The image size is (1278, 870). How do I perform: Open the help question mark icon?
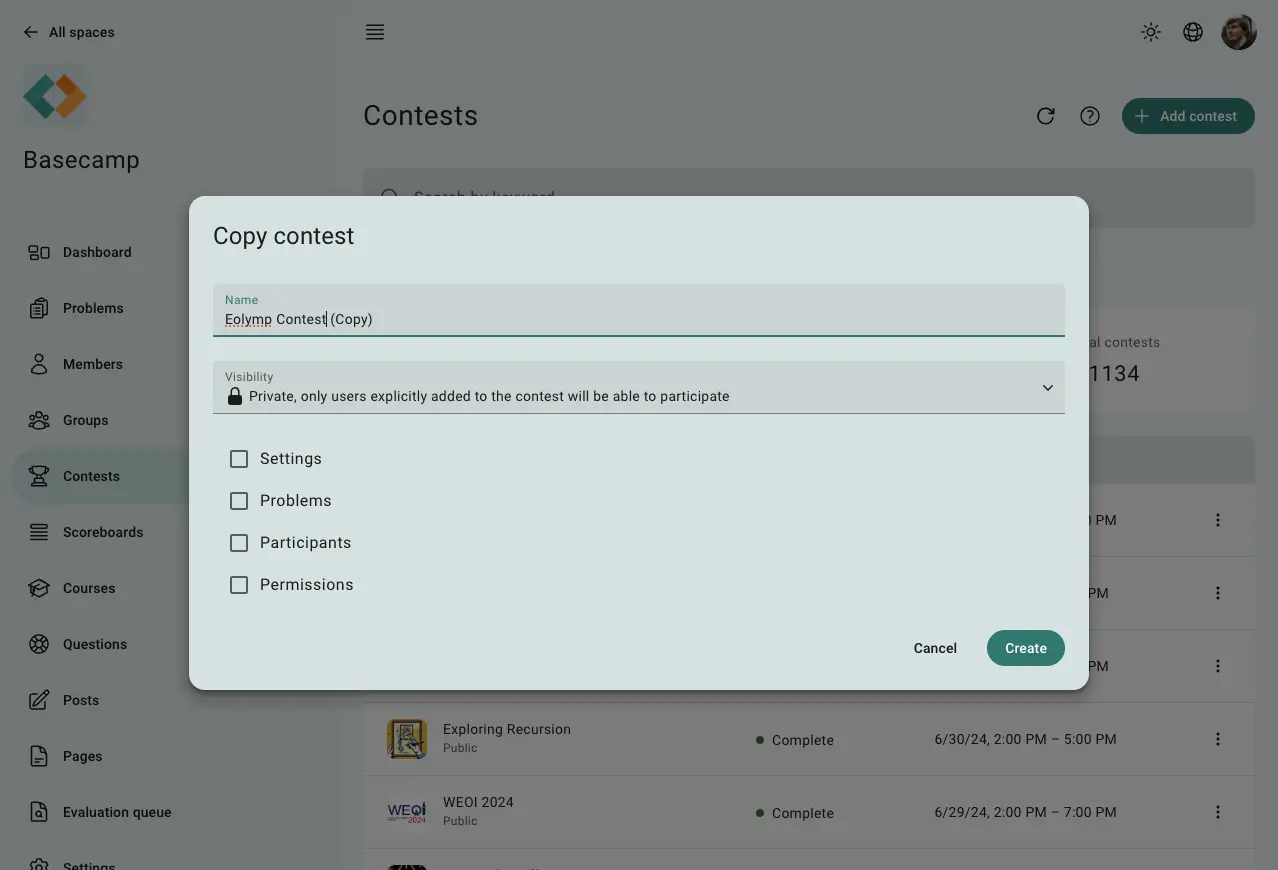(1090, 116)
